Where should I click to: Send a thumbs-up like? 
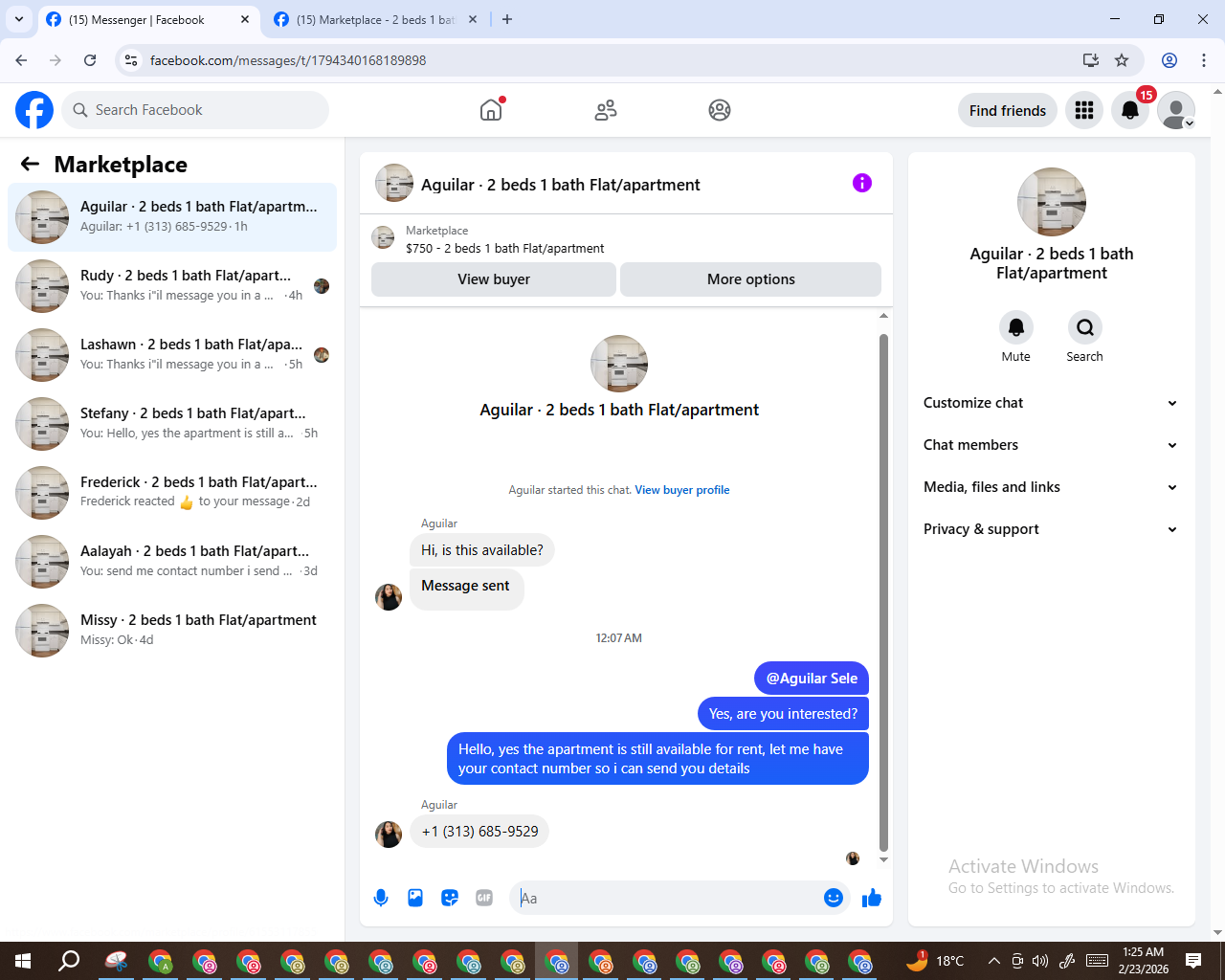coord(872,898)
